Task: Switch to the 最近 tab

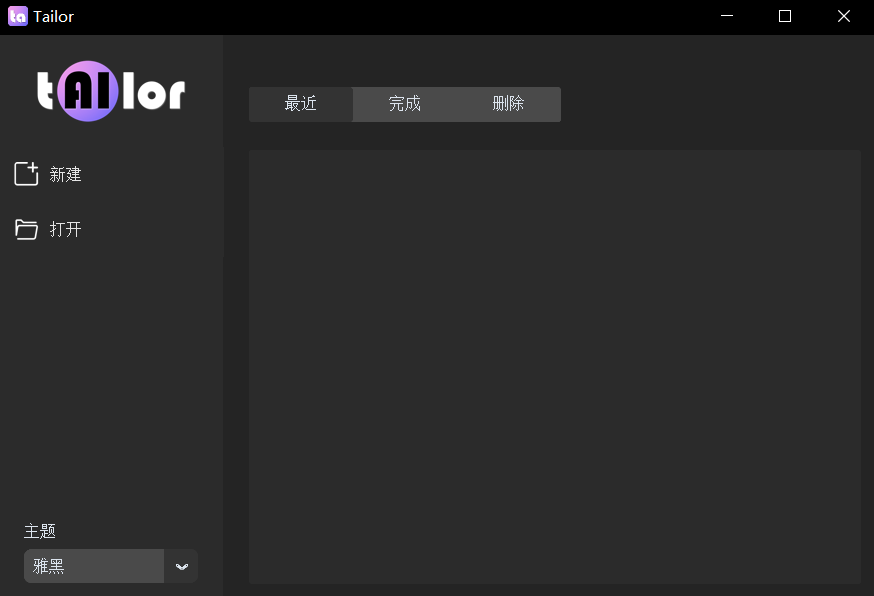Action: pos(300,104)
